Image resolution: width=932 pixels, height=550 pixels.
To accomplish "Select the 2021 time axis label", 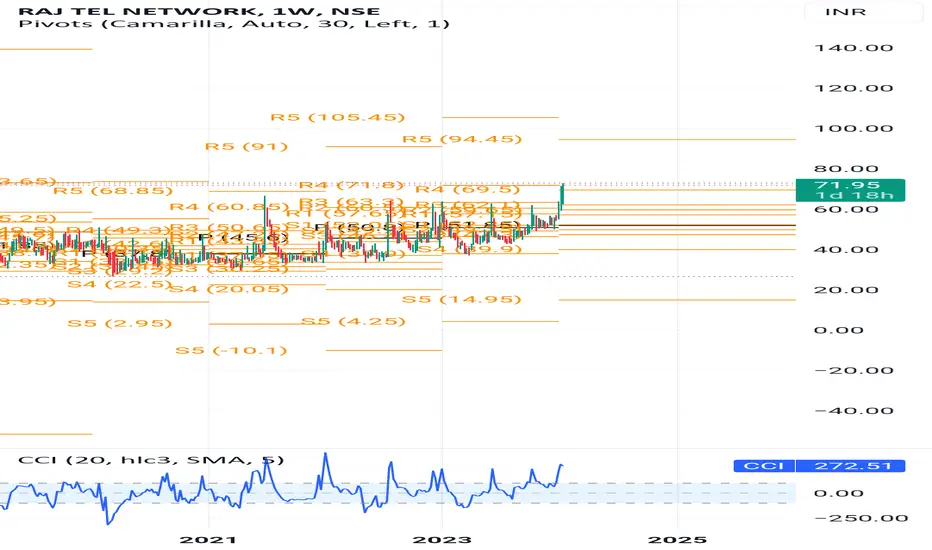I will pyautogui.click(x=208, y=540).
